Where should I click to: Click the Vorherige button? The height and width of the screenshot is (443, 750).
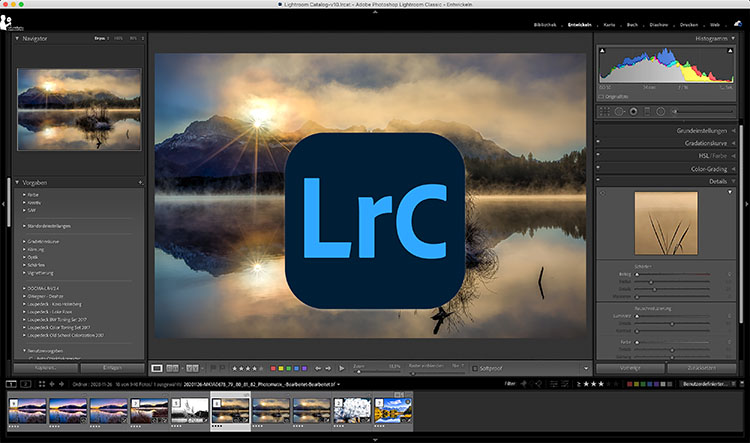pos(630,368)
